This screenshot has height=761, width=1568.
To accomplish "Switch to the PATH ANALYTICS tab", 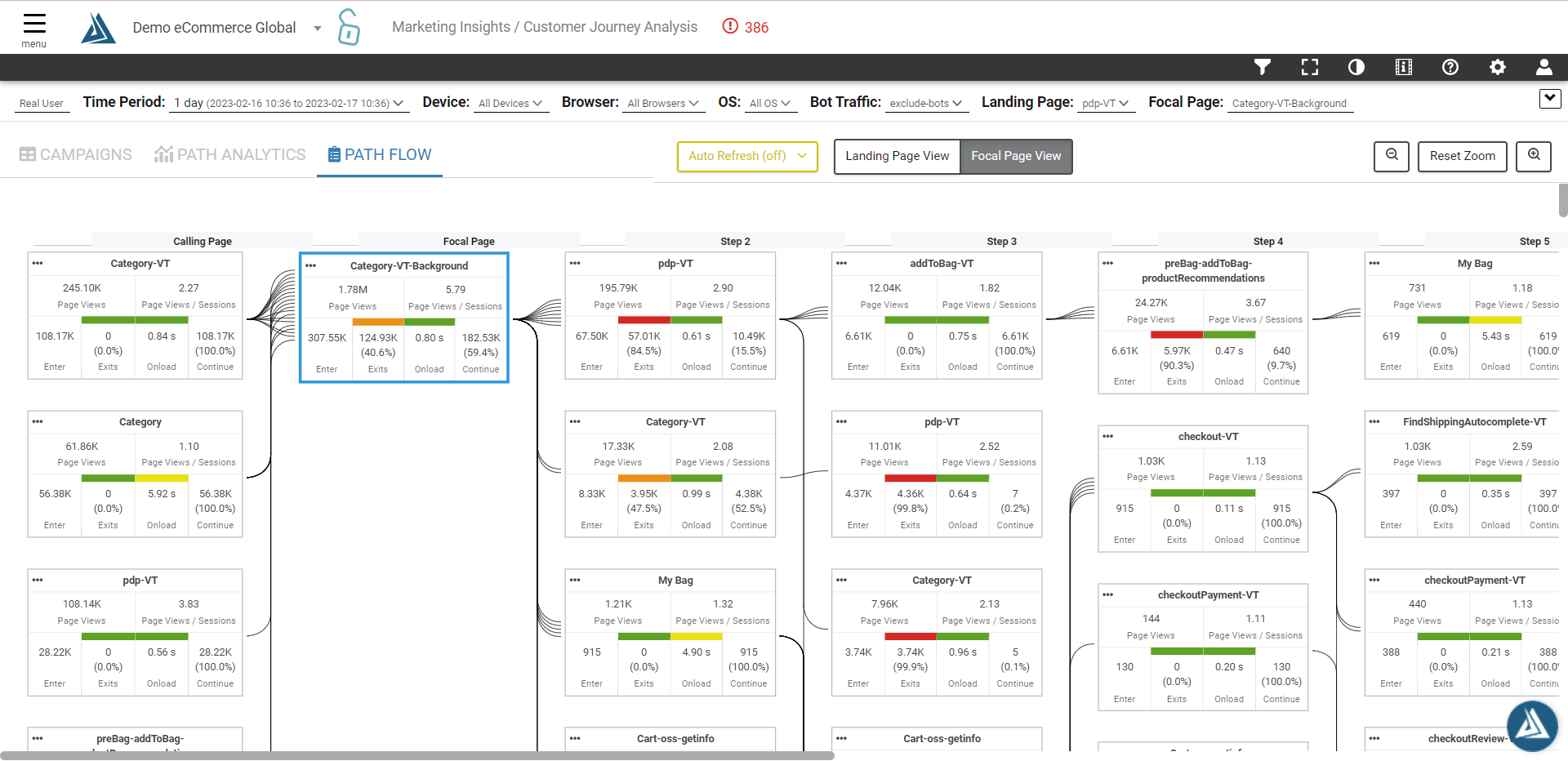I will pos(230,154).
